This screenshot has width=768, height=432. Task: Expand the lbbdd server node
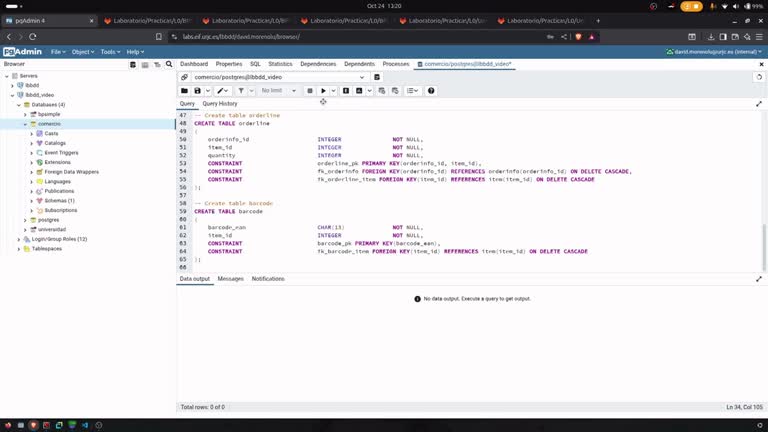tap(13, 85)
